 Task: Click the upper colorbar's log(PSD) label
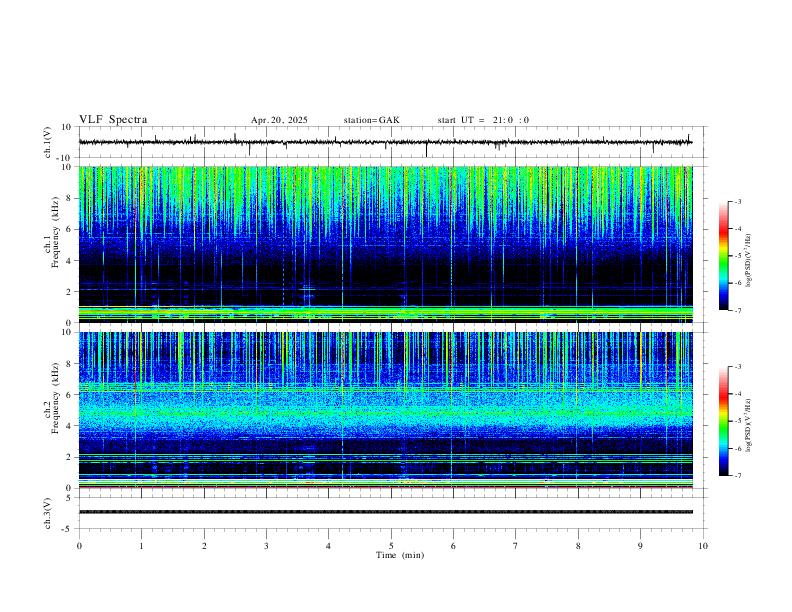748,261
